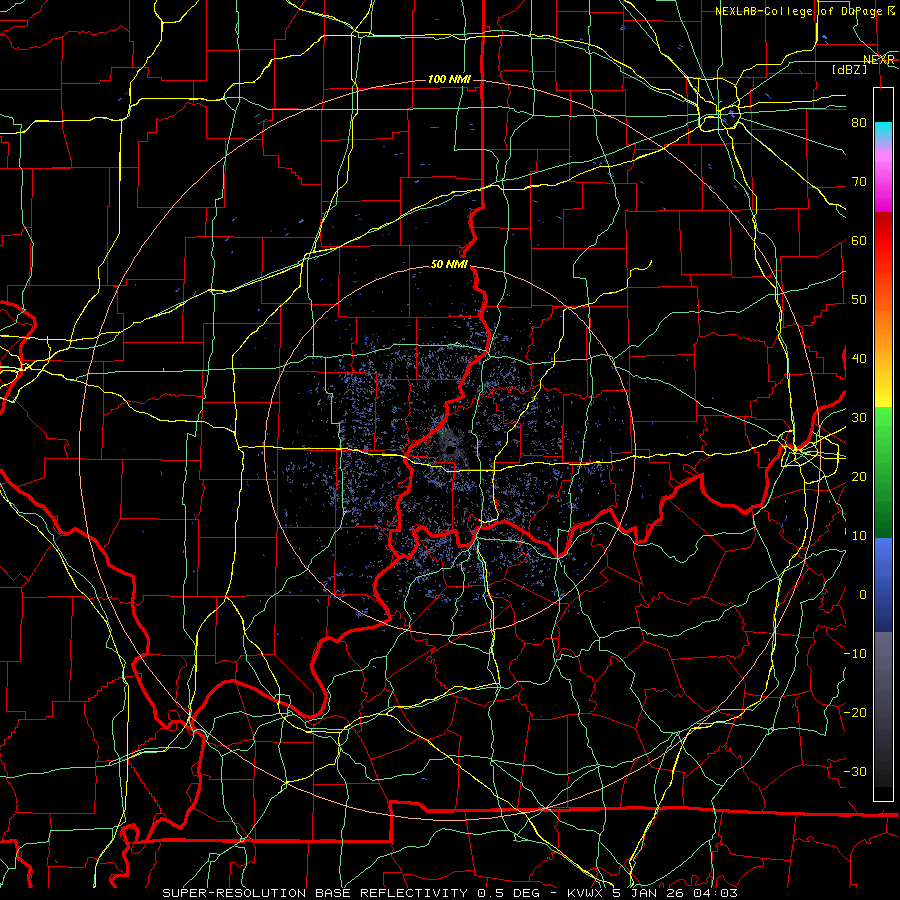Click the 50 NMI range ring label

[449, 264]
